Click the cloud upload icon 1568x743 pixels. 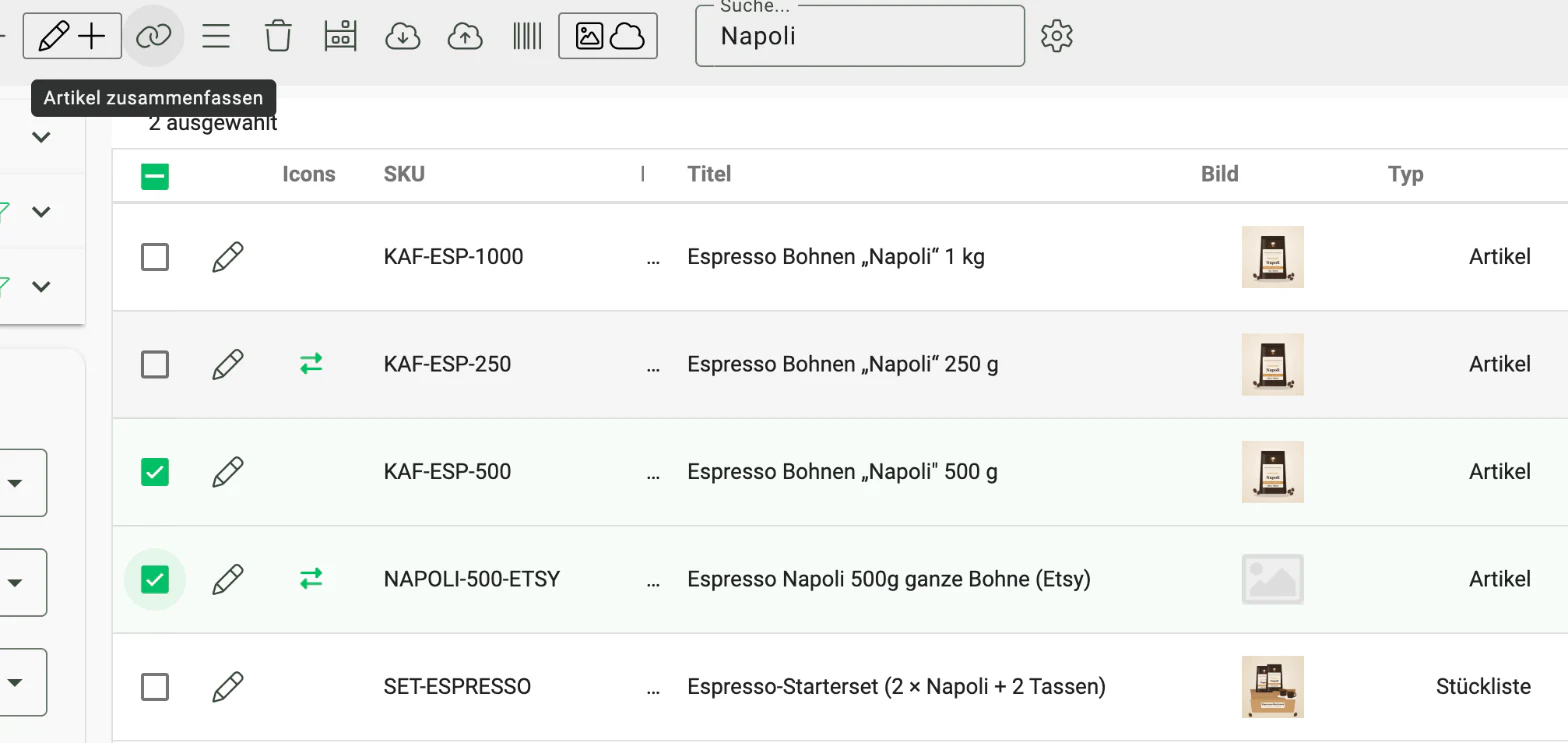click(x=464, y=37)
